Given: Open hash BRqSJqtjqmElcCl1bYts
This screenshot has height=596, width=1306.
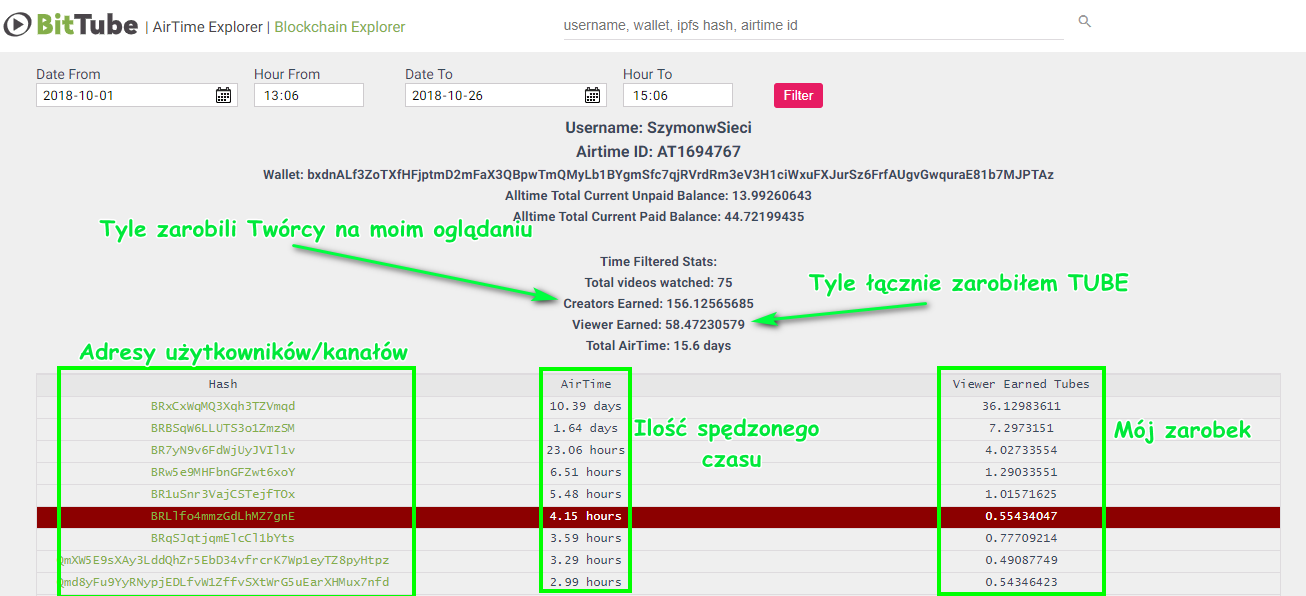Looking at the screenshot, I should (x=223, y=538).
